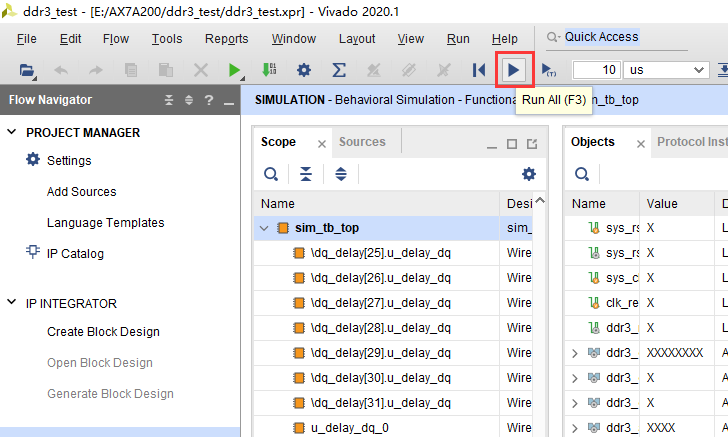The height and width of the screenshot is (437, 728).
Task: Click the sigma report icon in toolbar
Action: click(339, 71)
